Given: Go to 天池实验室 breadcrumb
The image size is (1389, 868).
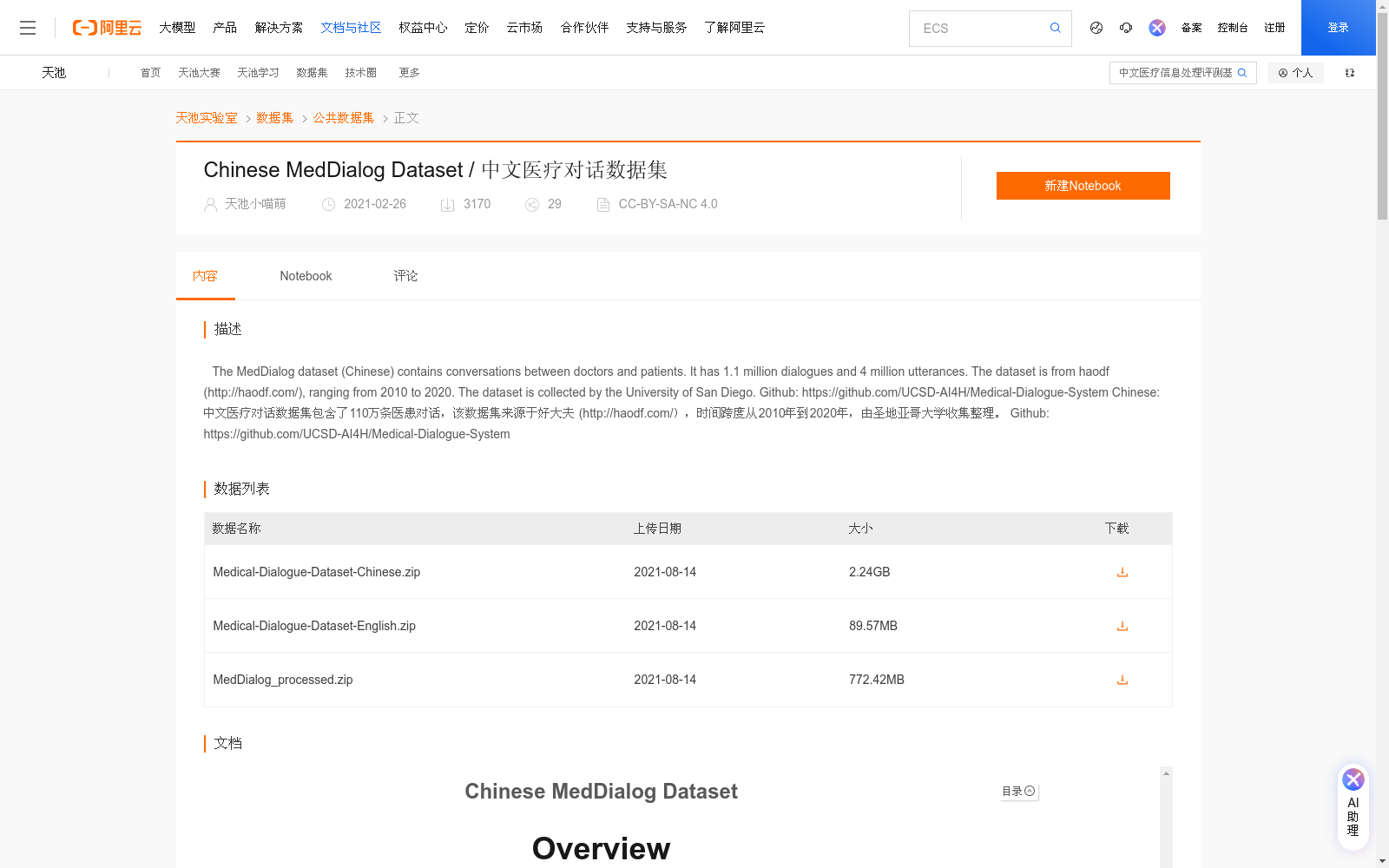Looking at the screenshot, I should point(207,118).
